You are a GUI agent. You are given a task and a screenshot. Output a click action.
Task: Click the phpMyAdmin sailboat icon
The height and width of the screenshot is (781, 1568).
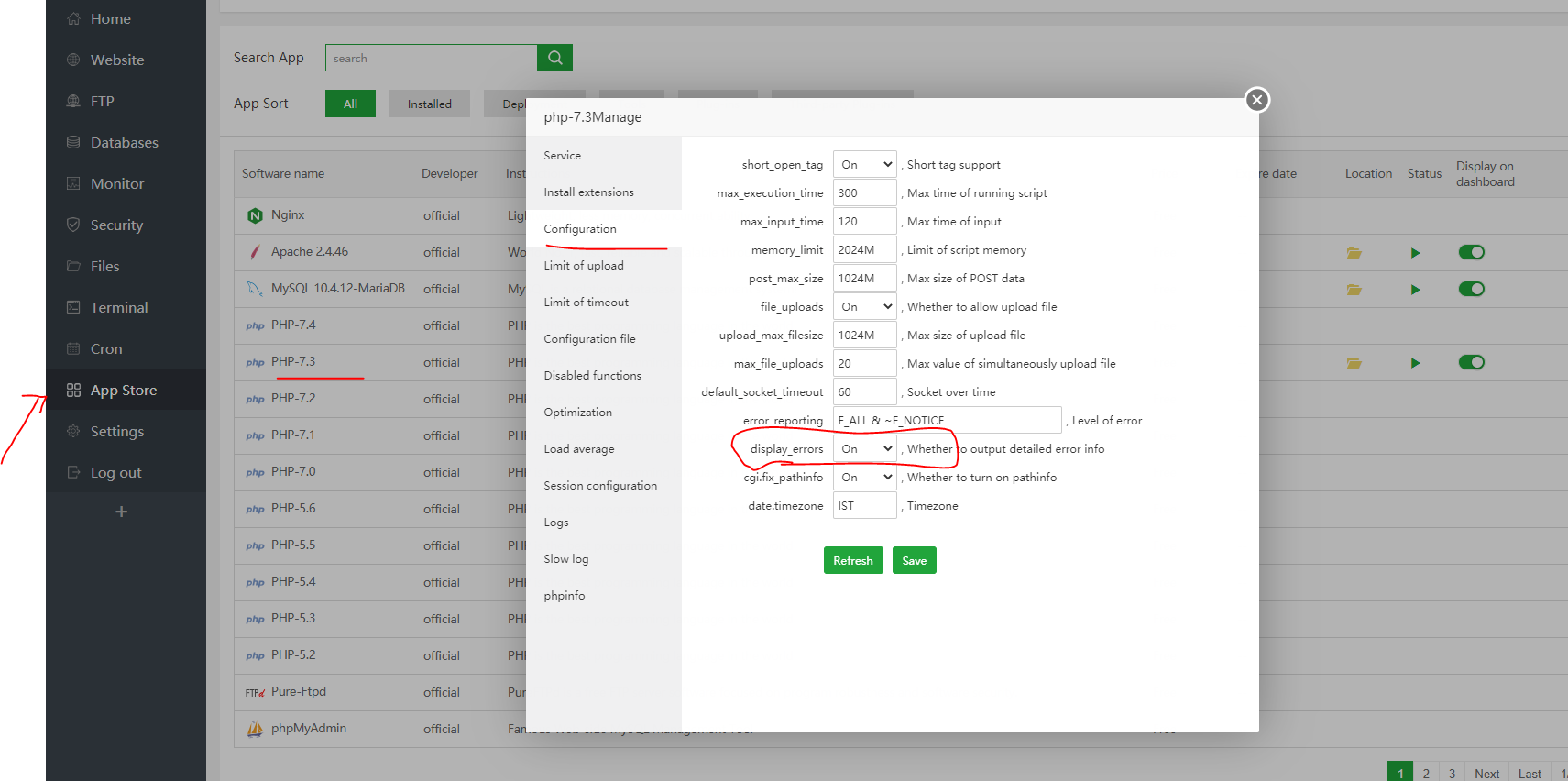(255, 729)
